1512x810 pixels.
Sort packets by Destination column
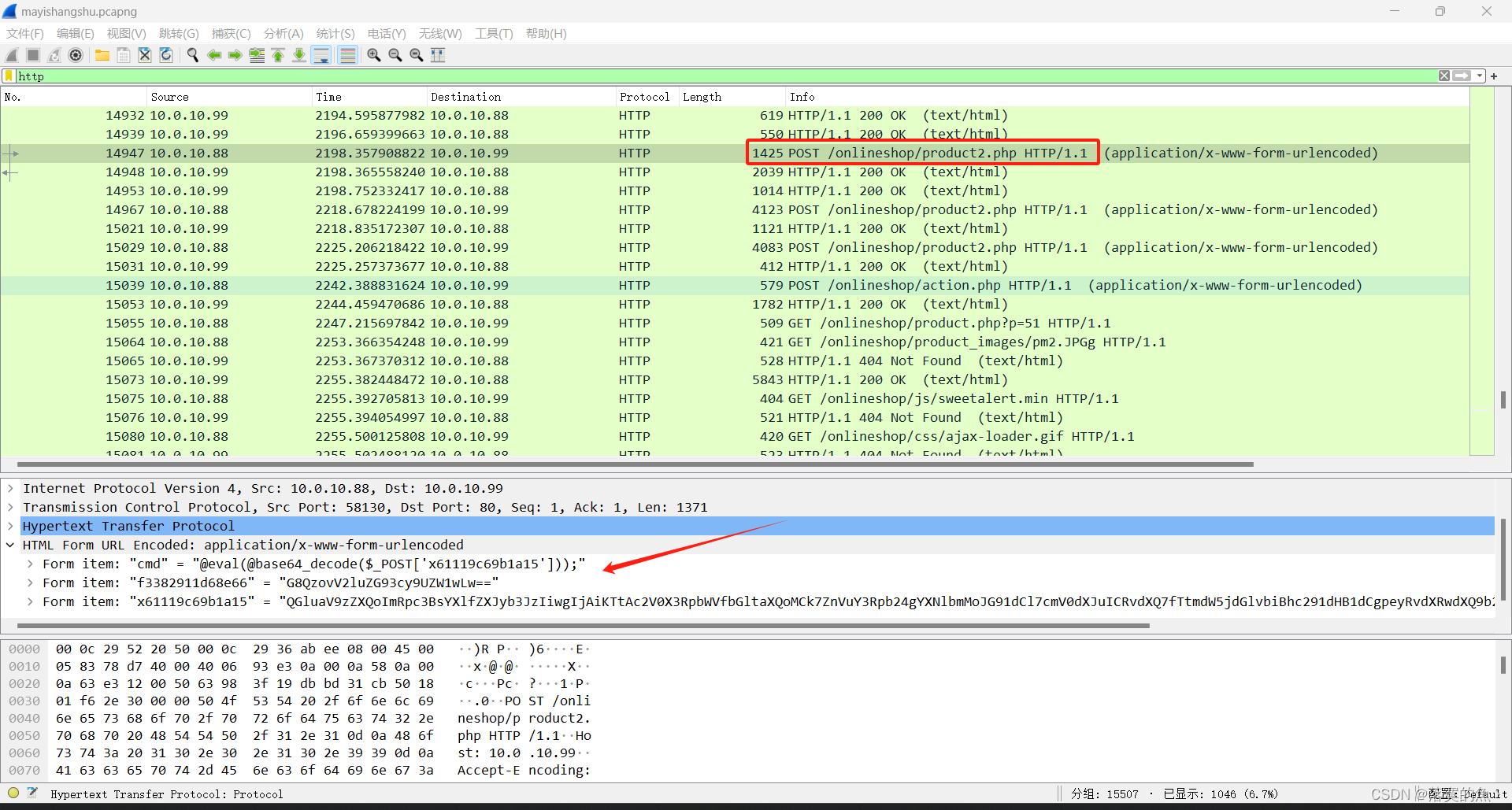click(521, 97)
